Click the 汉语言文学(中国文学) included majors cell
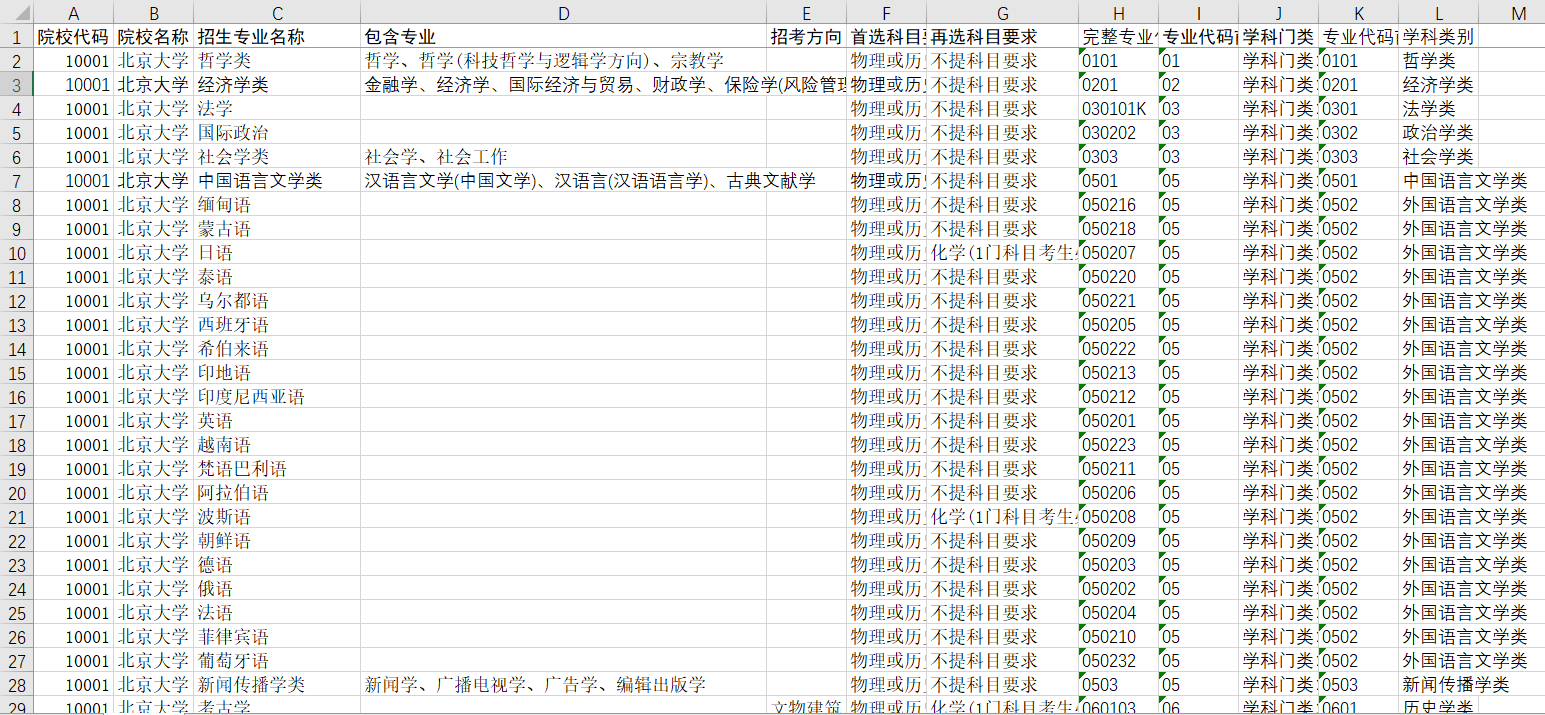Screen dimensions: 1545x715 (x=564, y=181)
